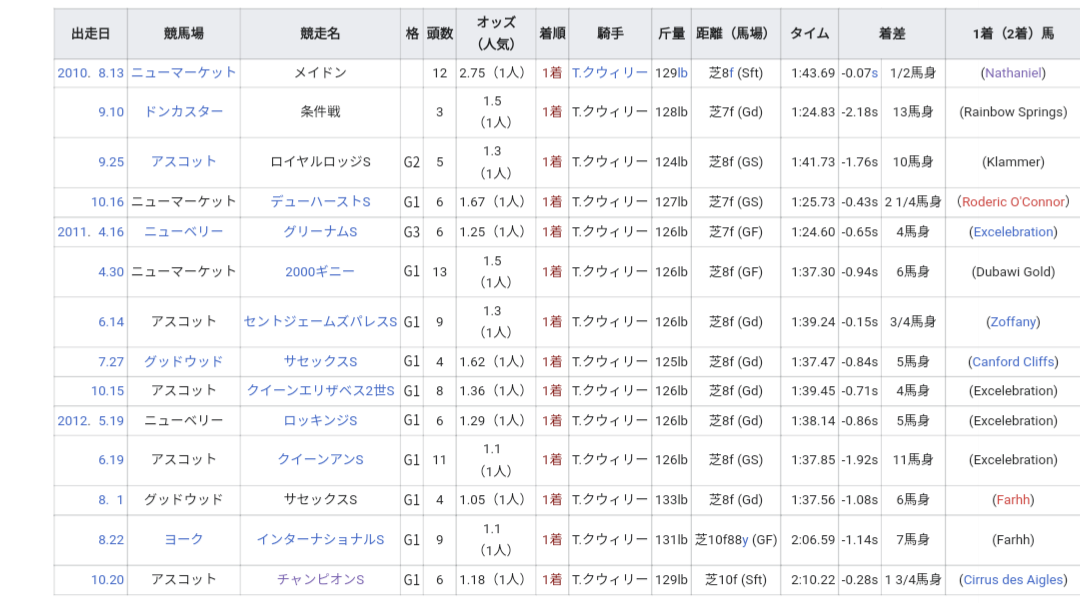1080x603 pixels.
Task: Open the クイーンアンS race link
Action: (x=320, y=460)
